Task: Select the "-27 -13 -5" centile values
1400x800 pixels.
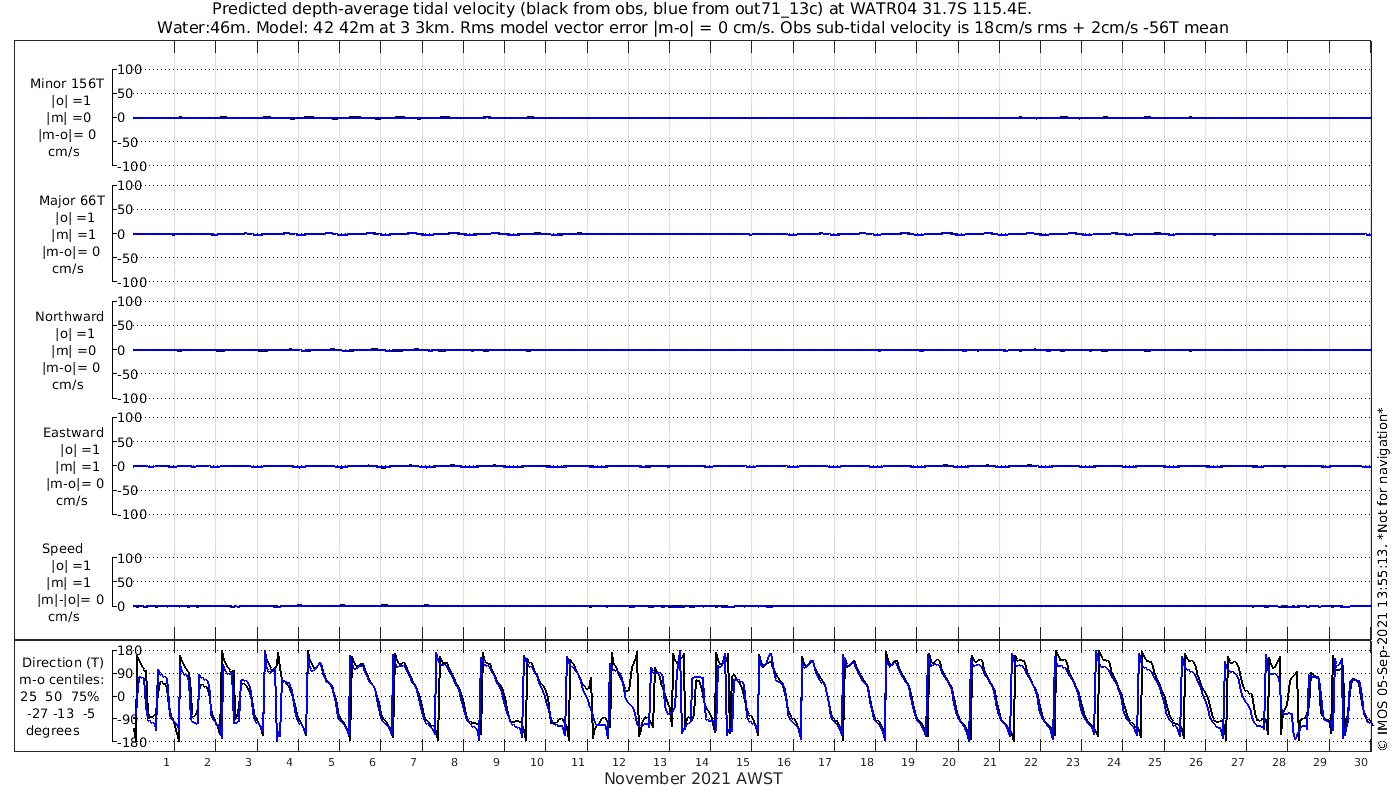Action: click(x=61, y=713)
